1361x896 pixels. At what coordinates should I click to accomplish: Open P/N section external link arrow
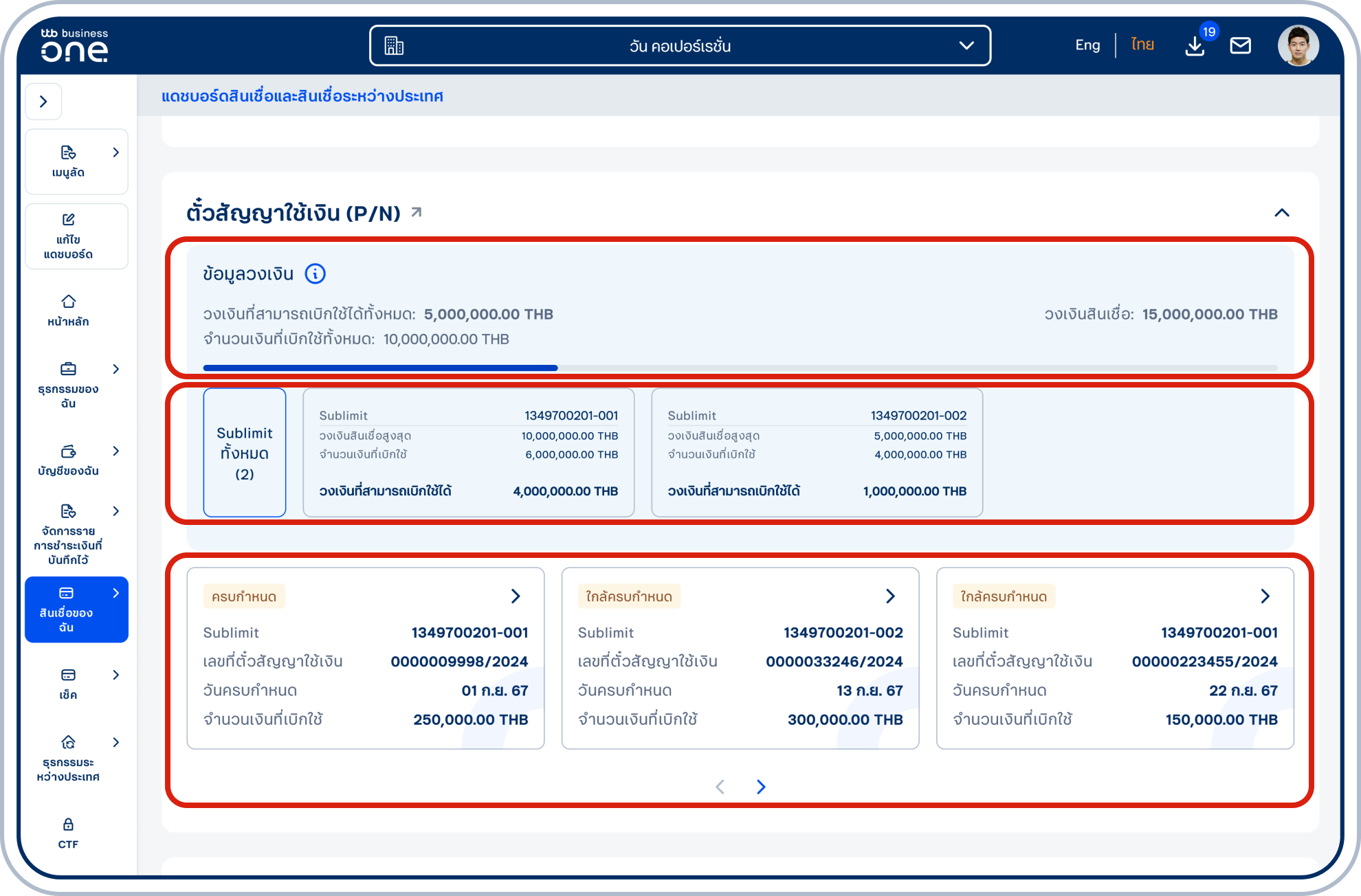(416, 212)
